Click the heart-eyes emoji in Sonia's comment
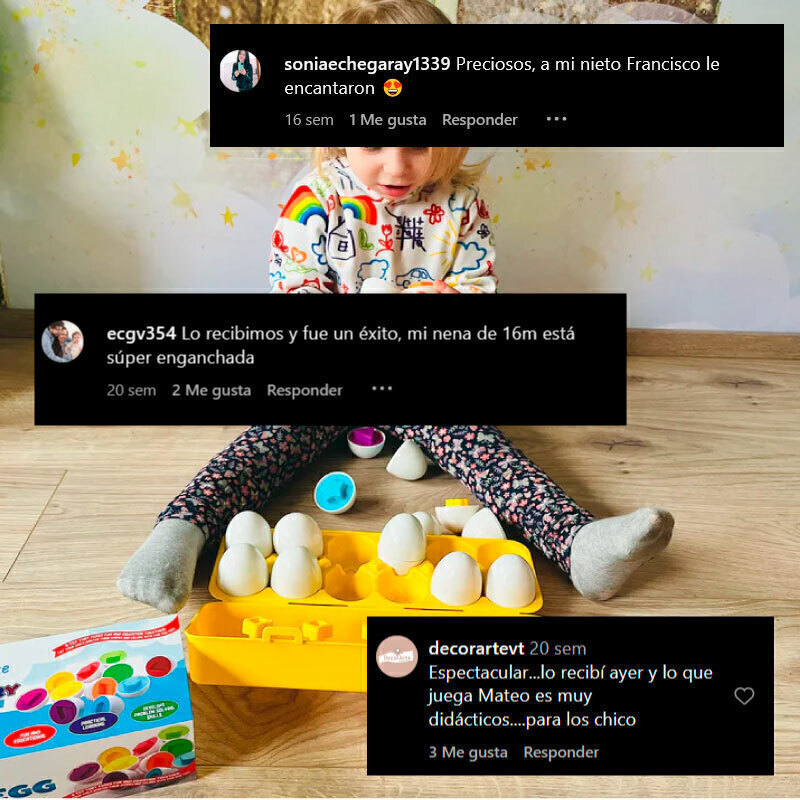 [x=392, y=88]
